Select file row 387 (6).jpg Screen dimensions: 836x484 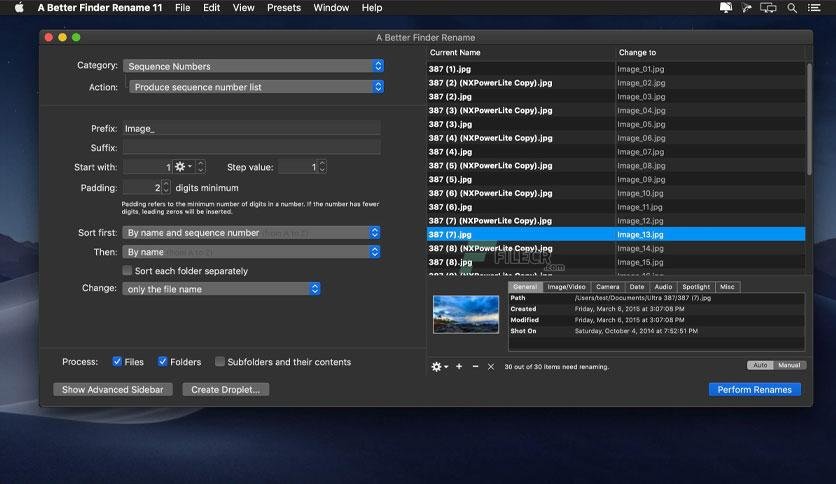(616, 207)
